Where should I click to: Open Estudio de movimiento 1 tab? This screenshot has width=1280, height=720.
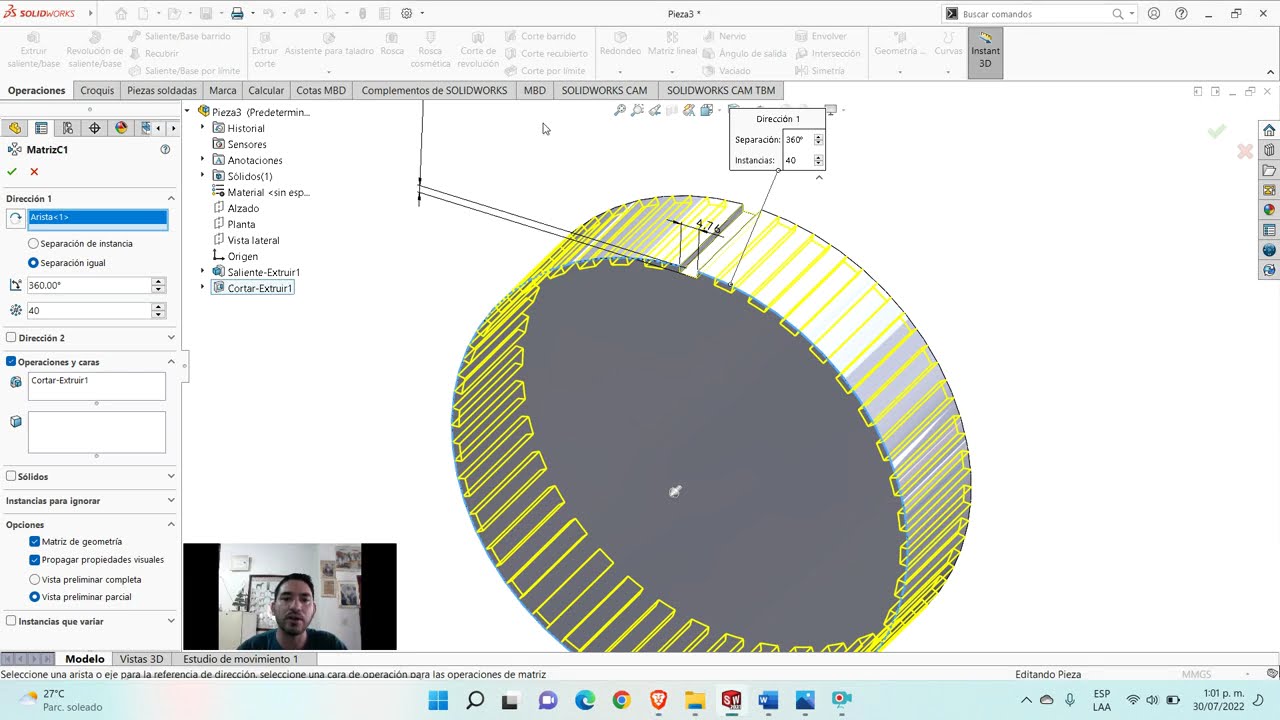(x=240, y=659)
